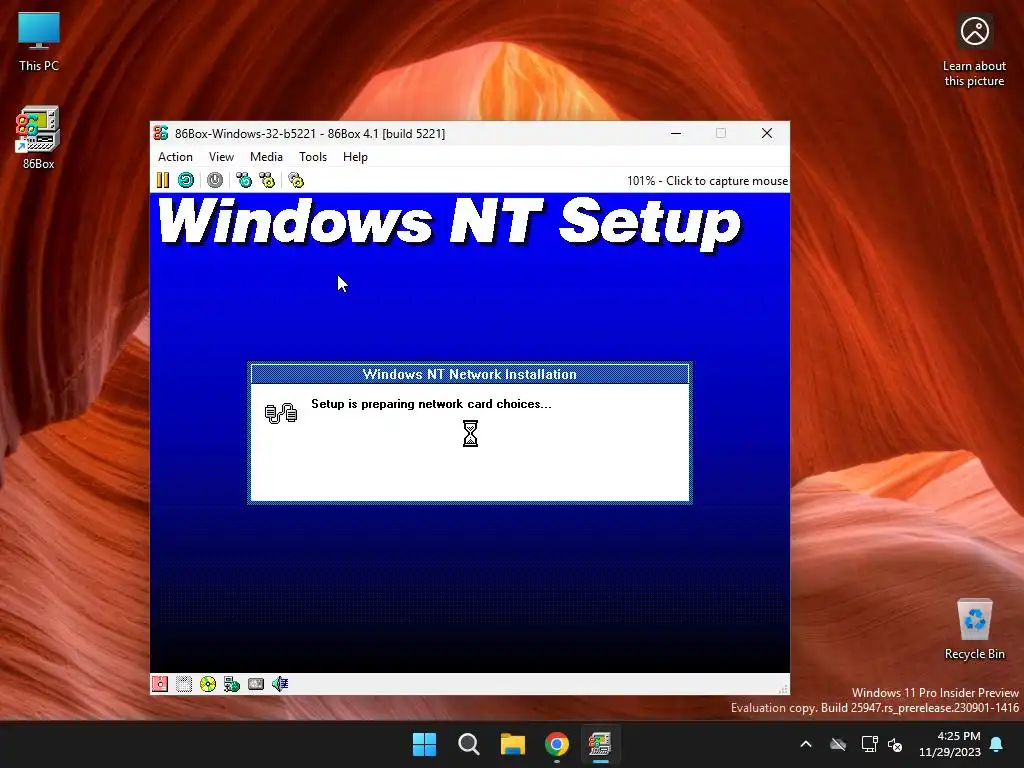1024x768 pixels.
Task: Expand the hidden tray icons chevron
Action: pyautogui.click(x=806, y=744)
